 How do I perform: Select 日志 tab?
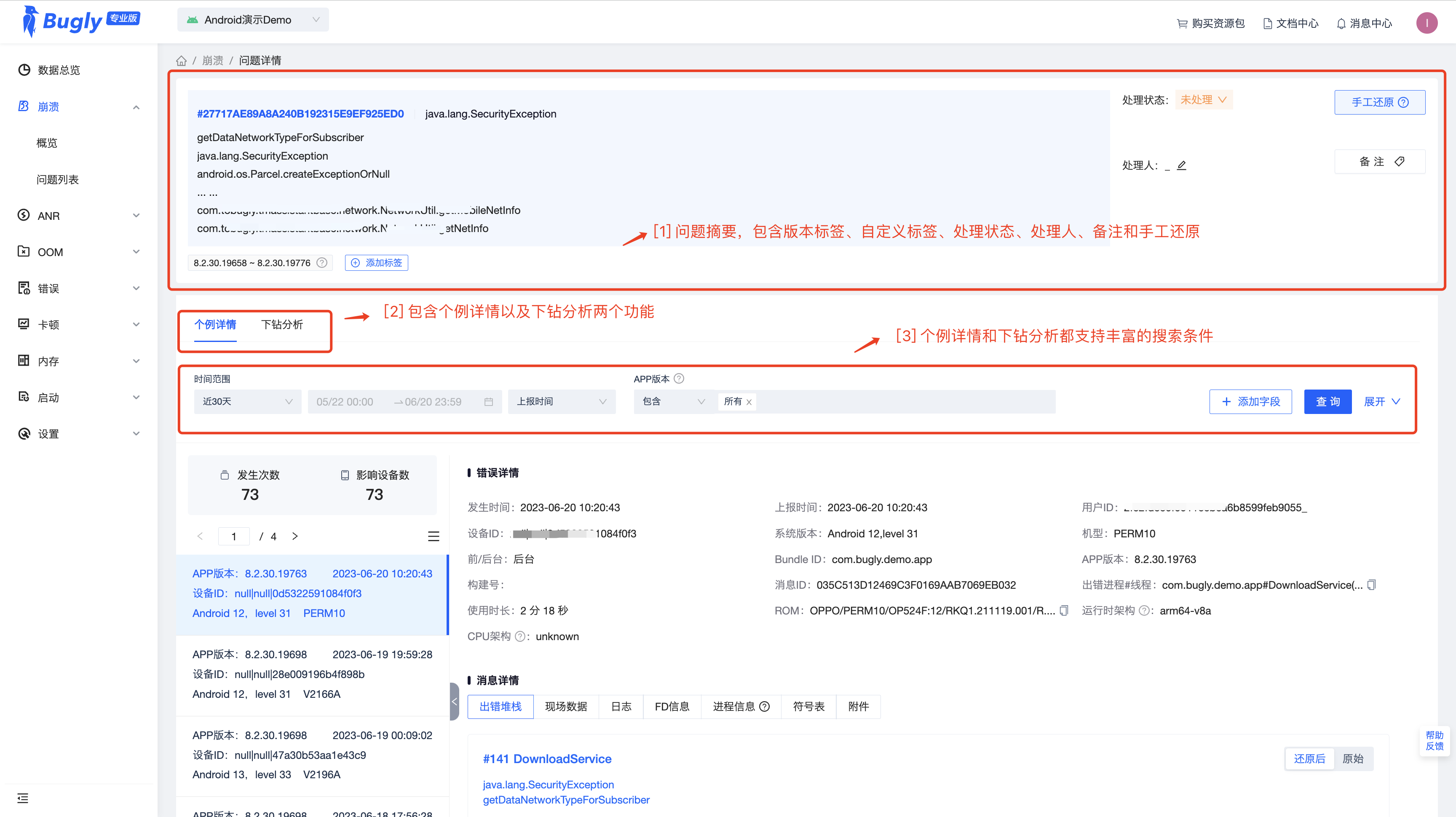[x=621, y=707]
